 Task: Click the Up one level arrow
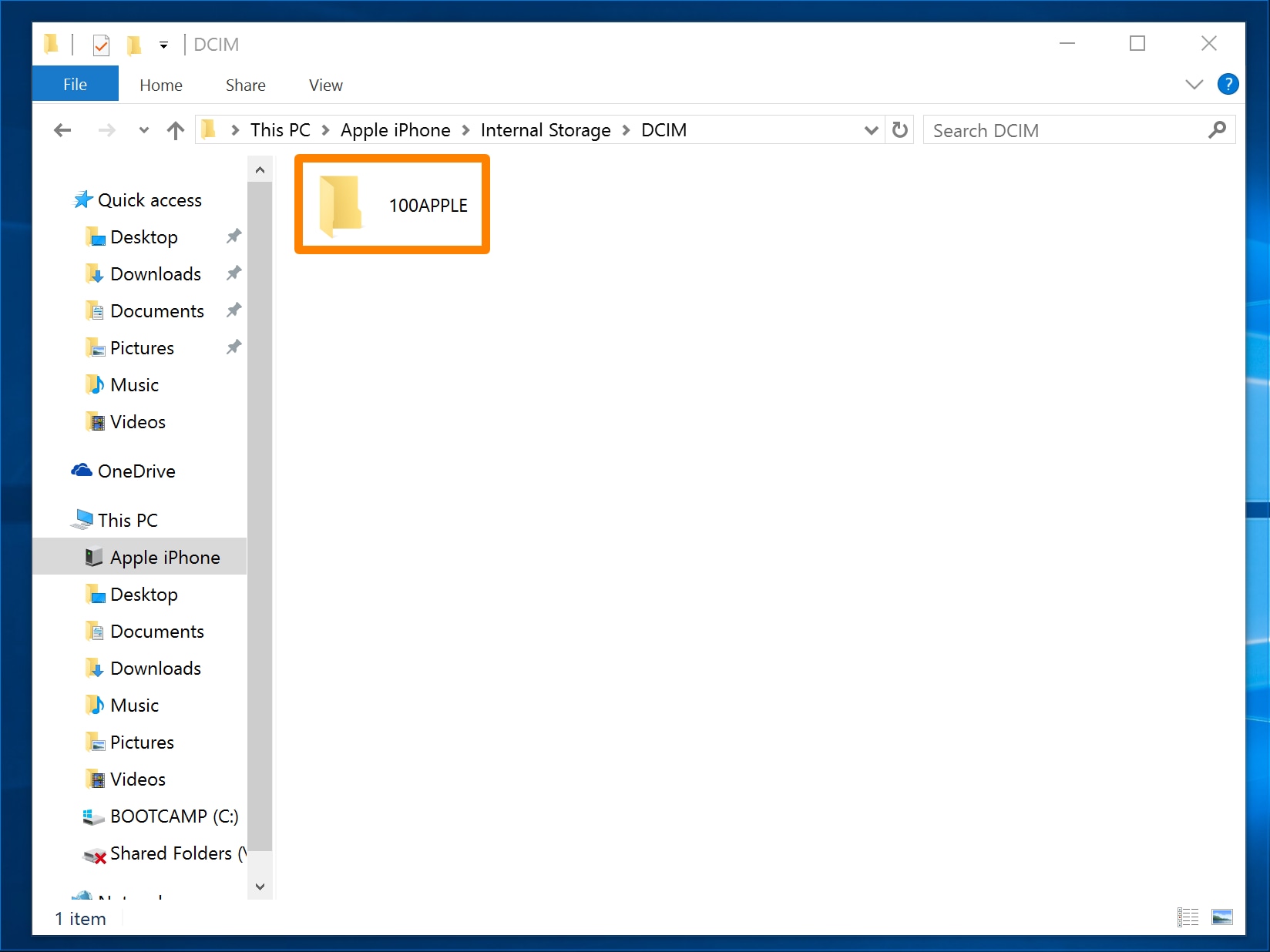pyautogui.click(x=175, y=130)
